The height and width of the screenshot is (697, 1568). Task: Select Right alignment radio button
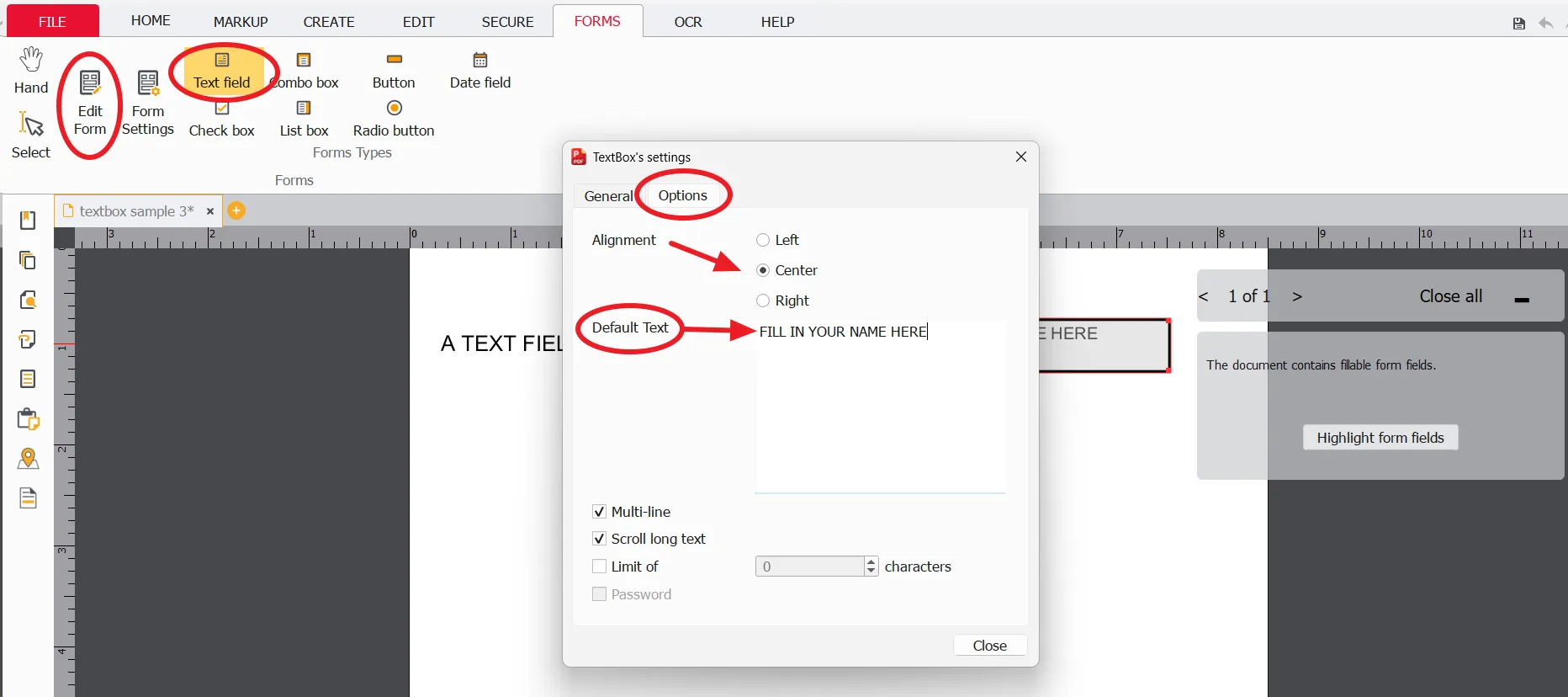click(763, 301)
